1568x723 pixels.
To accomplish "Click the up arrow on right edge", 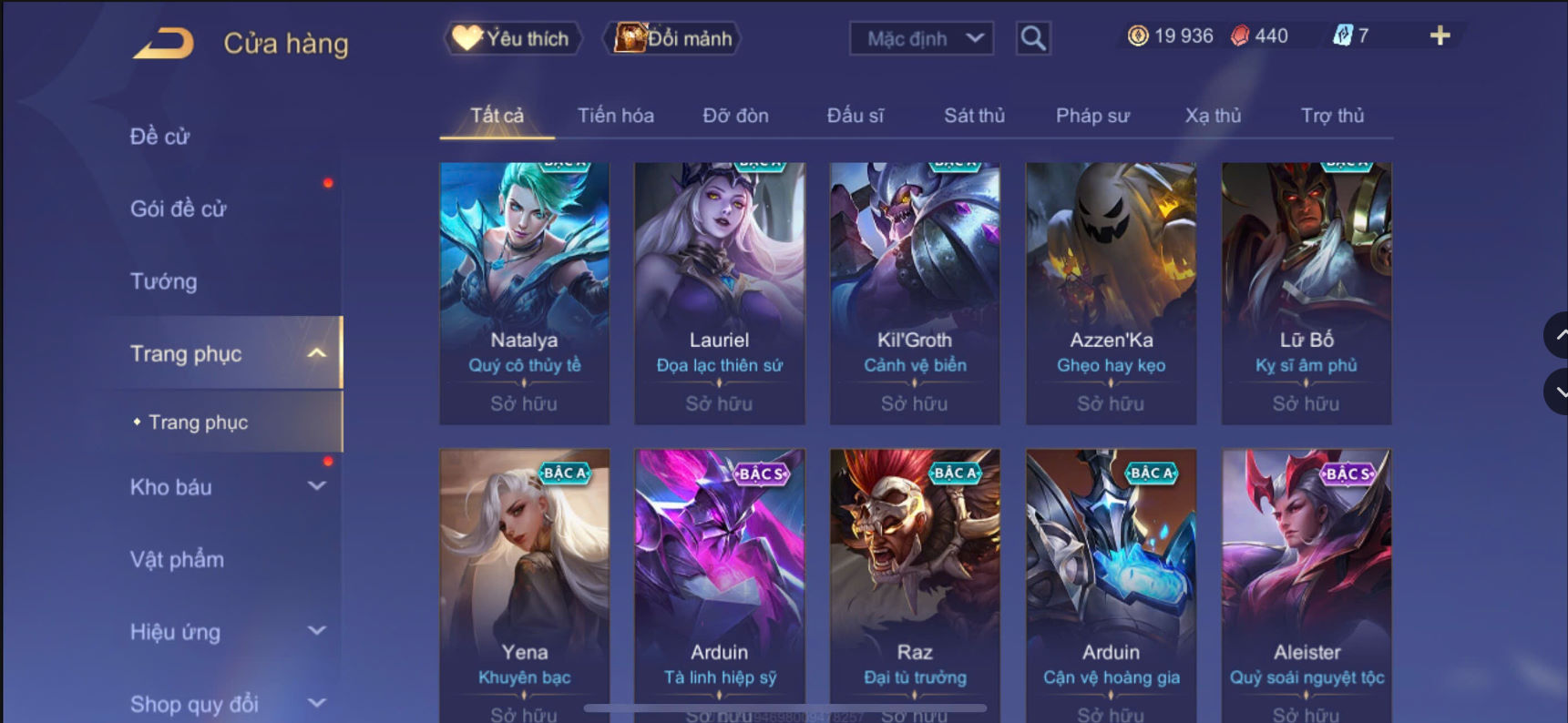I will 1556,335.
